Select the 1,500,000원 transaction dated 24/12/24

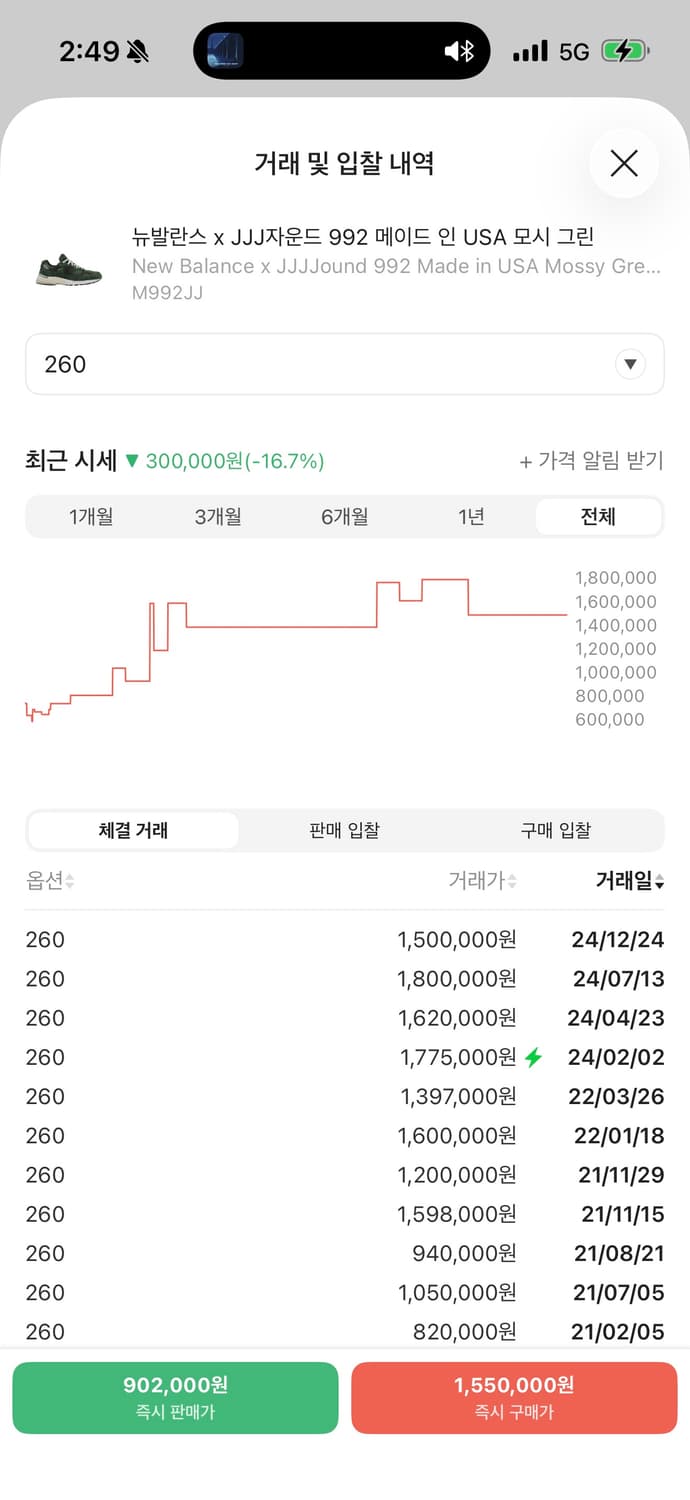345,939
